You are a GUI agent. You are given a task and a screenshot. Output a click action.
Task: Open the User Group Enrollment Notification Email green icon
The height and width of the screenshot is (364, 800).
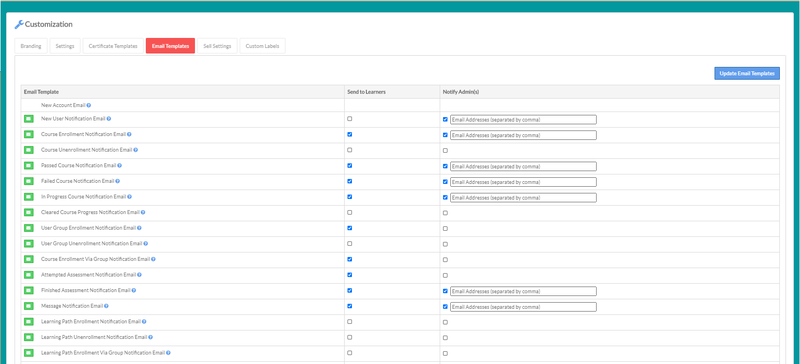click(29, 228)
